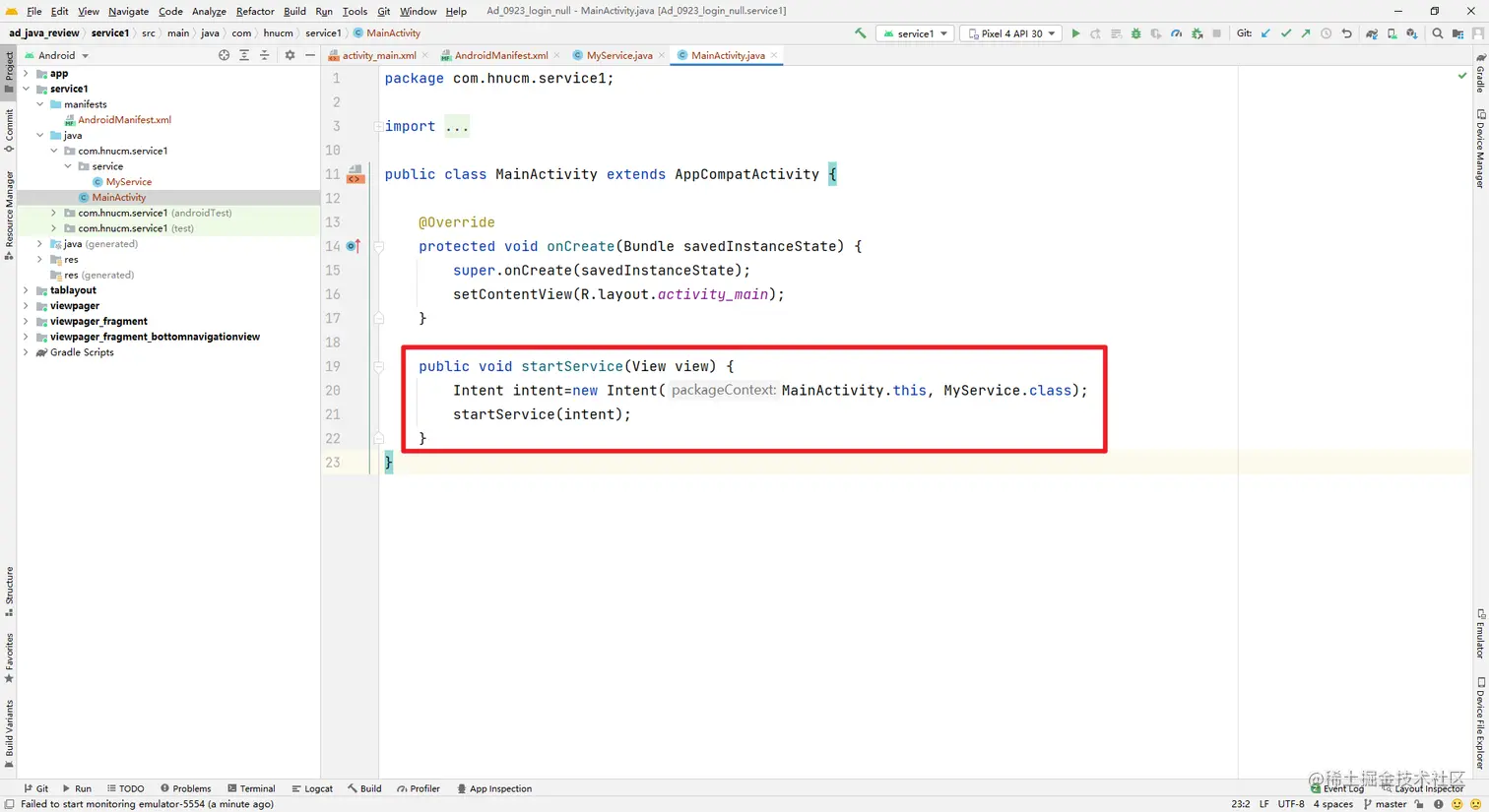Click the inspection green checkmark in editor
The width and height of the screenshot is (1489, 812).
tap(1461, 76)
